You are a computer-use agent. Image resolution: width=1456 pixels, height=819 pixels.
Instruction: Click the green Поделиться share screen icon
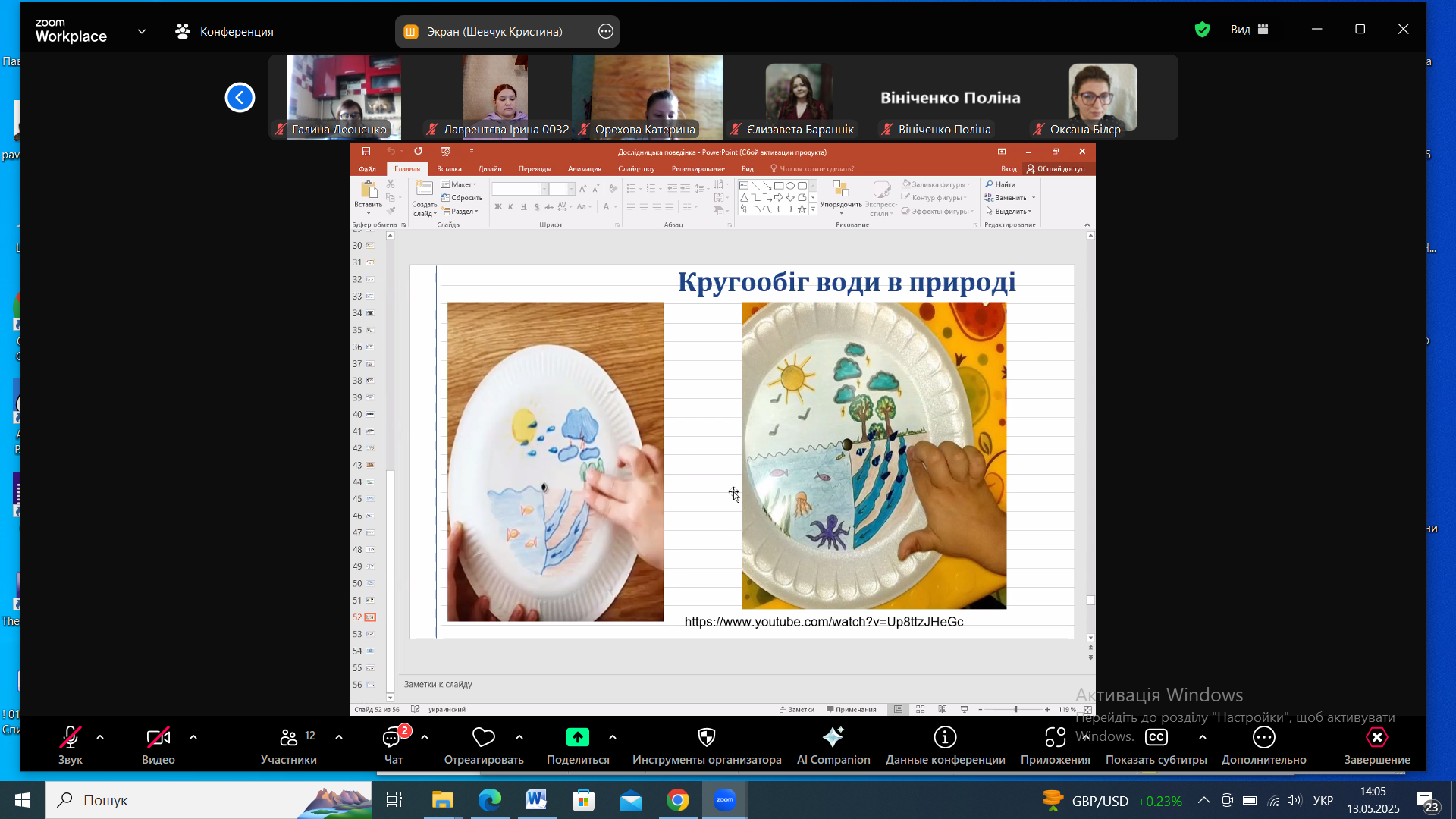(578, 737)
